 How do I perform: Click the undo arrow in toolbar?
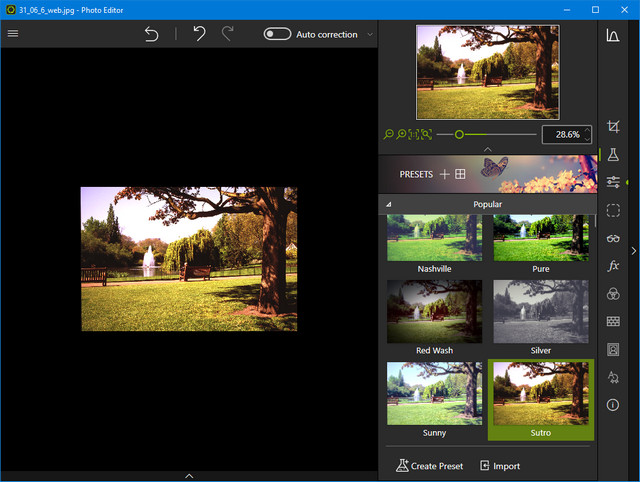(x=199, y=34)
